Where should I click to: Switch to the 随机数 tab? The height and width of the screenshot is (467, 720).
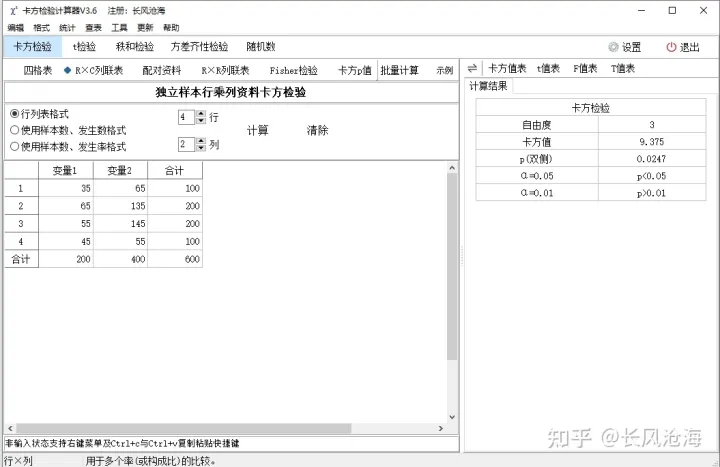pos(261,47)
